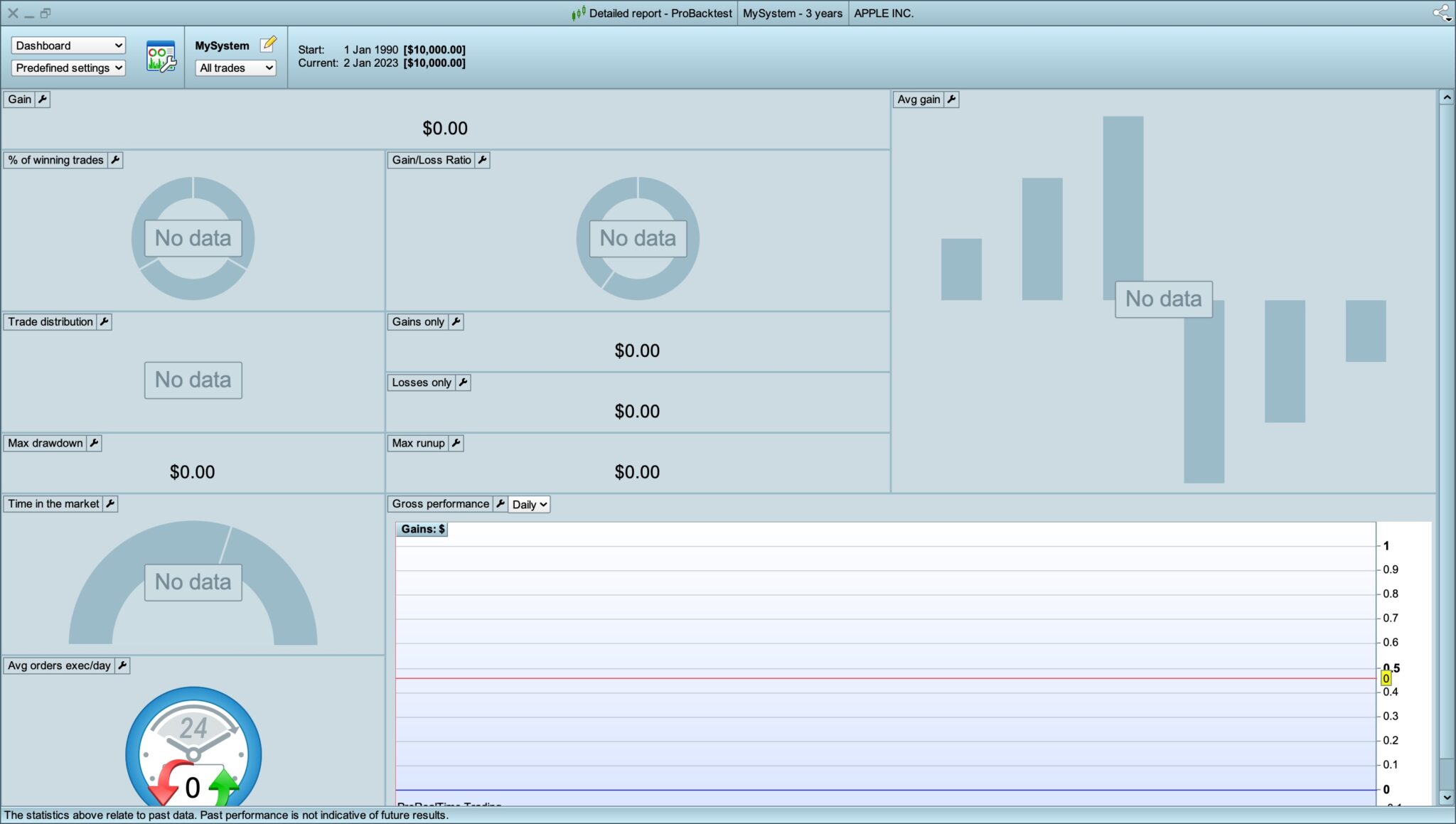
Task: Select the MySystem - 3 years tab
Action: click(792, 13)
